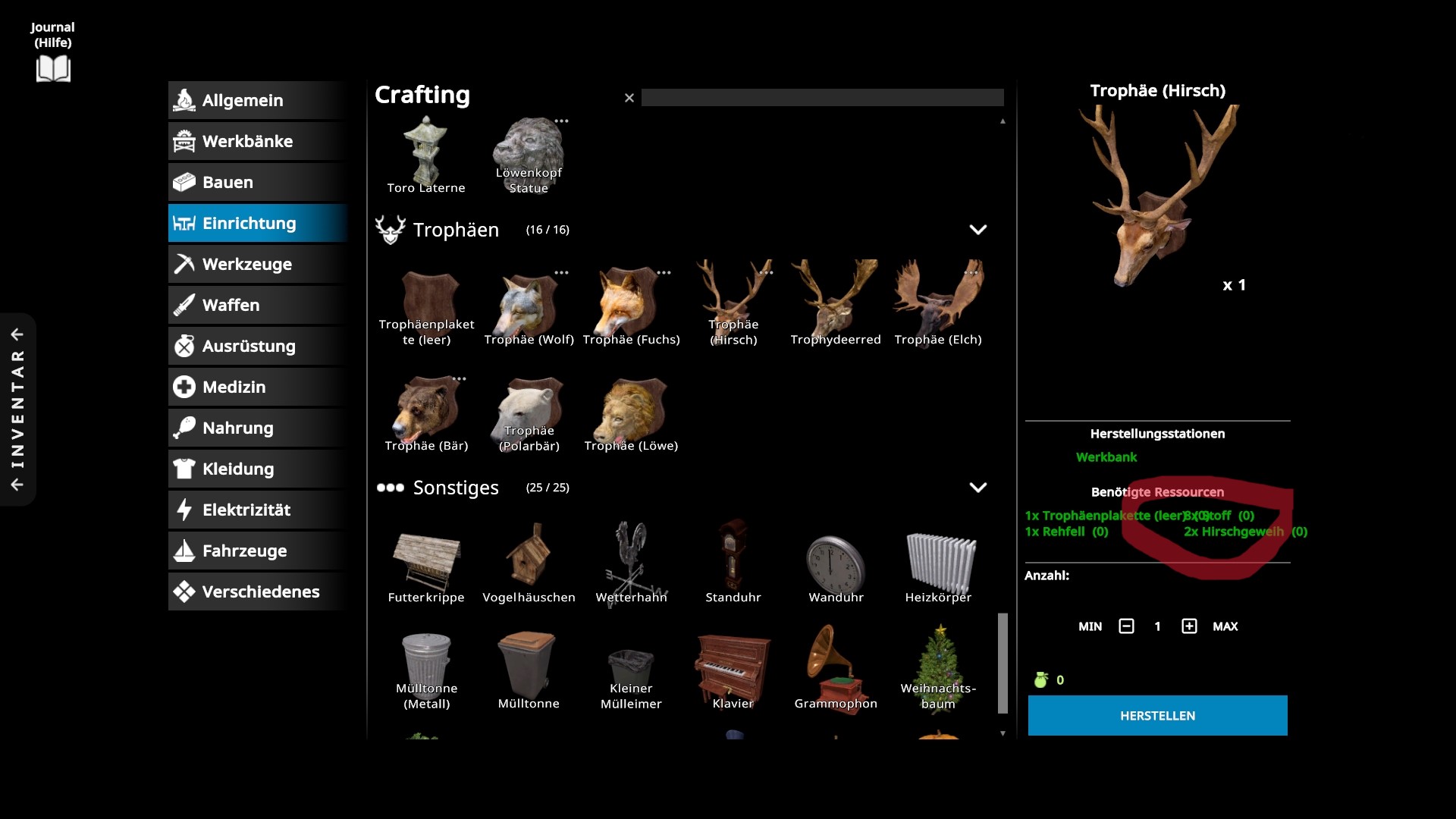Open the Journal help book icon

53,68
